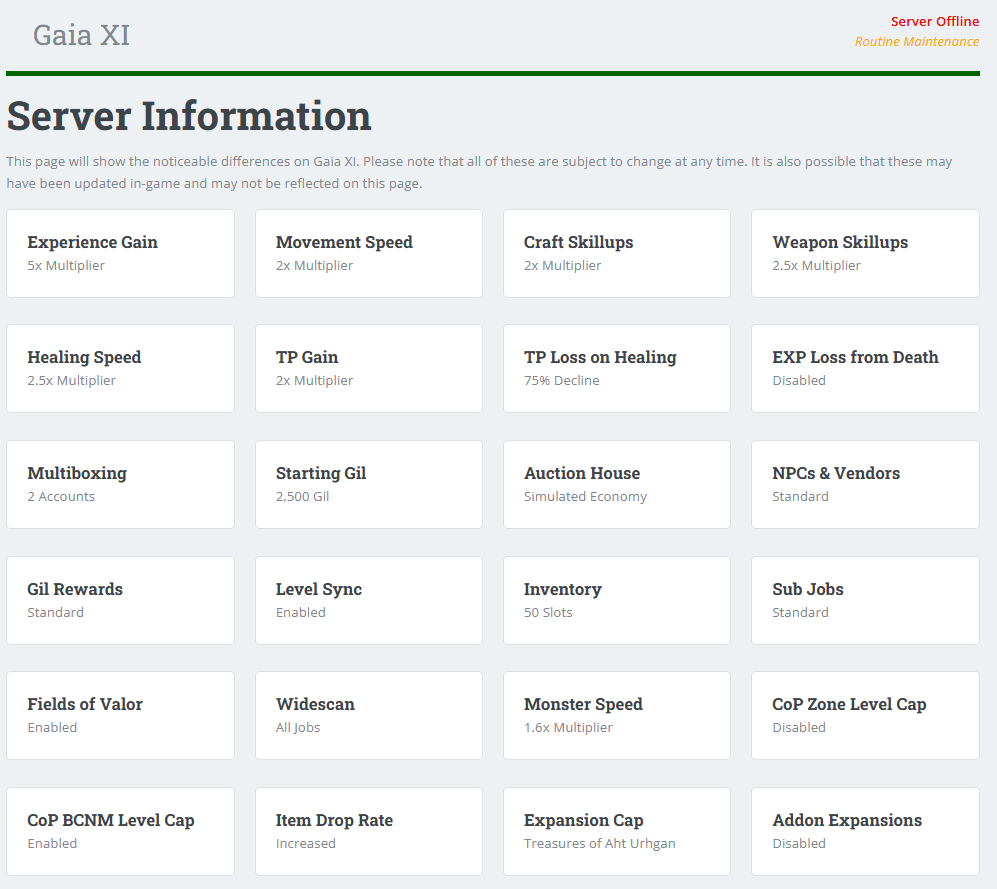Select the Auction House card title
Viewport: 997px width, 889px height.
click(x=582, y=473)
